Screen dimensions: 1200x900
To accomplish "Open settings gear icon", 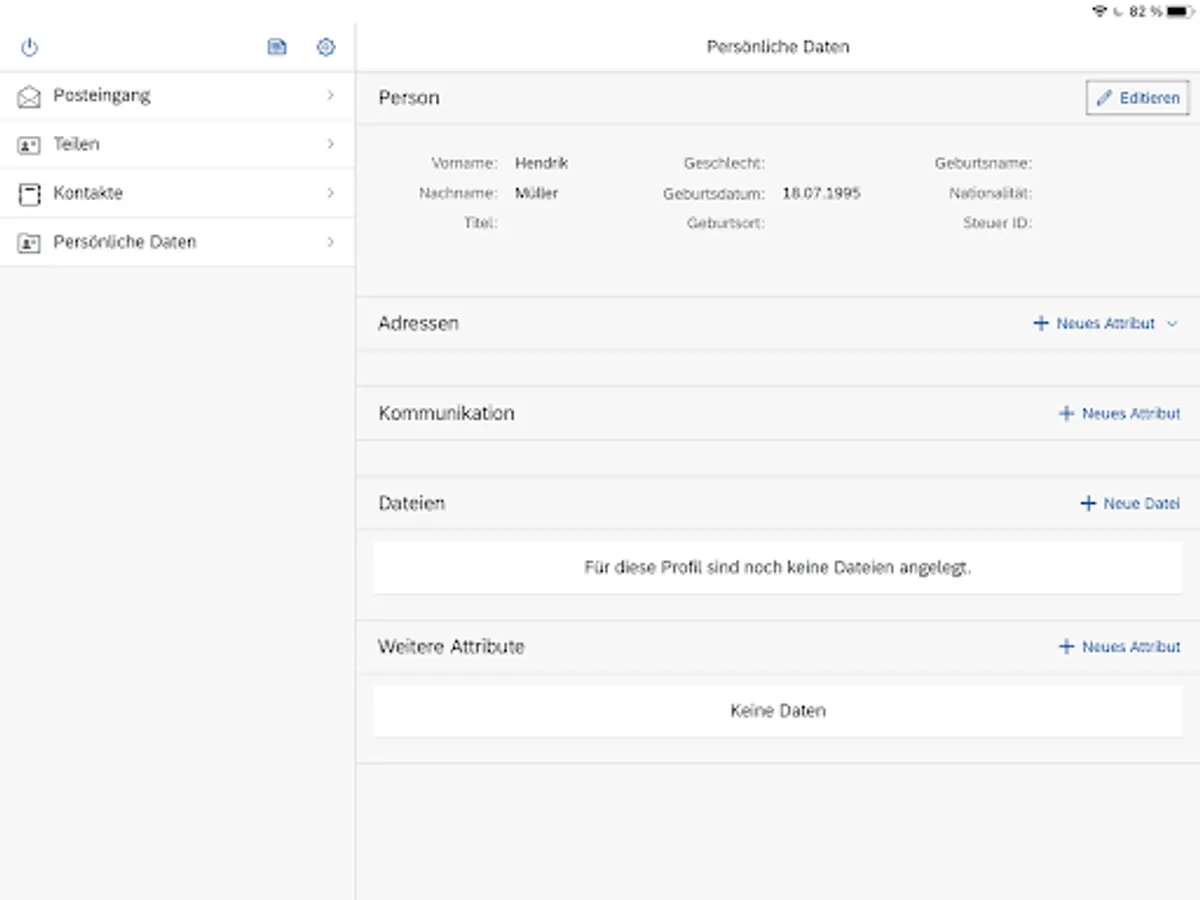I will coord(326,47).
